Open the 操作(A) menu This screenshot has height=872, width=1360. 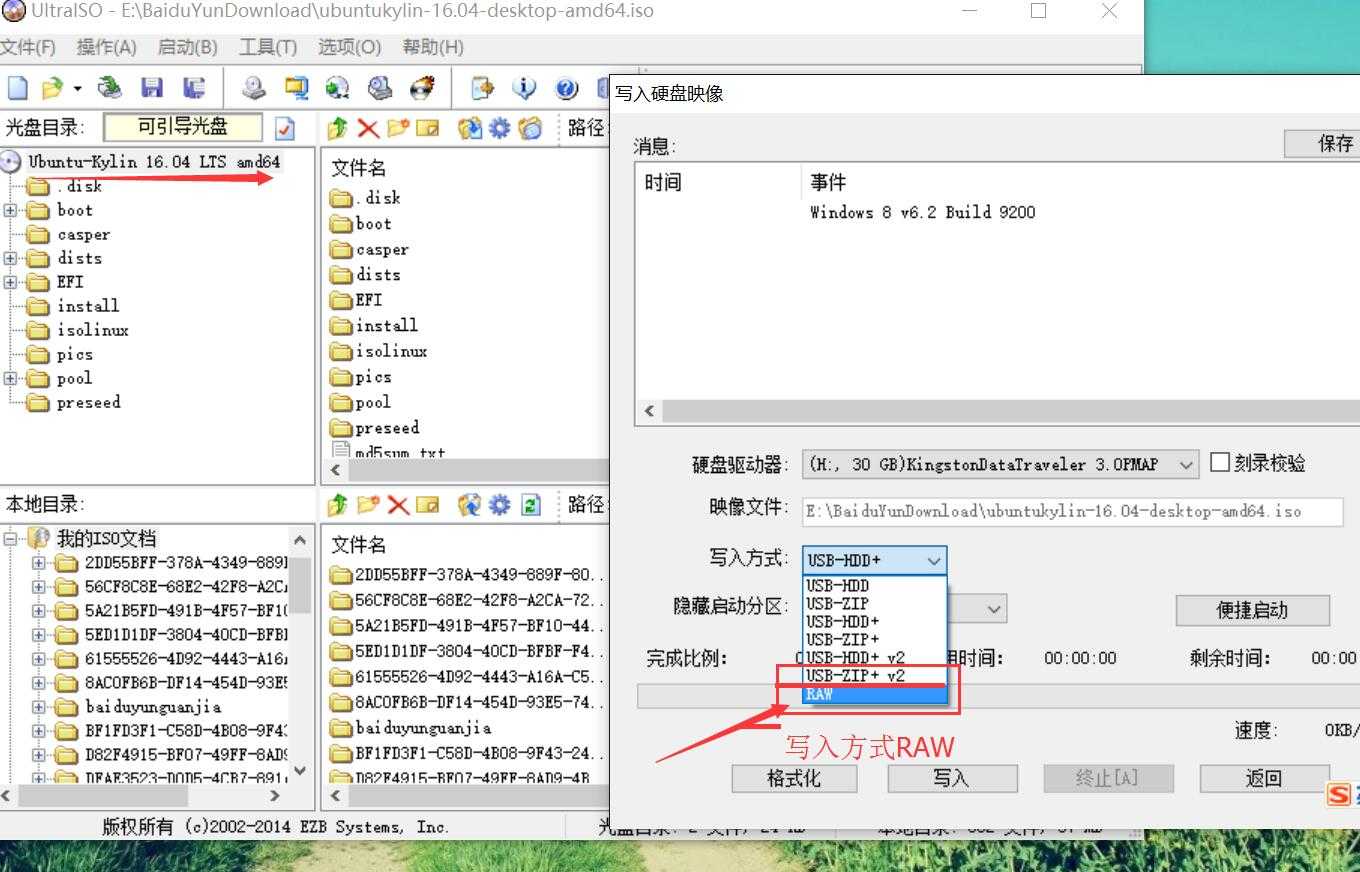pyautogui.click(x=106, y=47)
